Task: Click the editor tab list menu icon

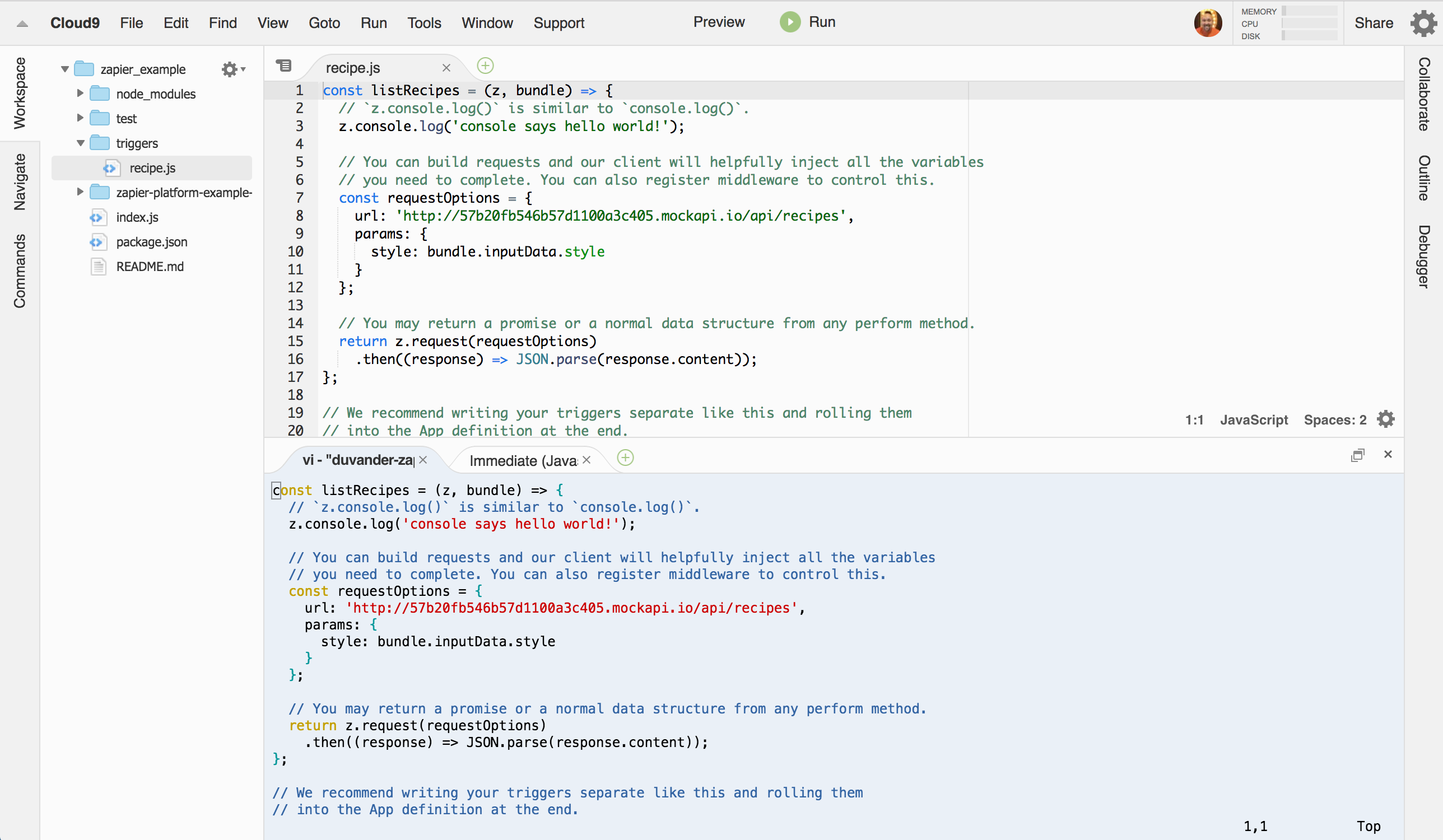Action: coord(283,66)
